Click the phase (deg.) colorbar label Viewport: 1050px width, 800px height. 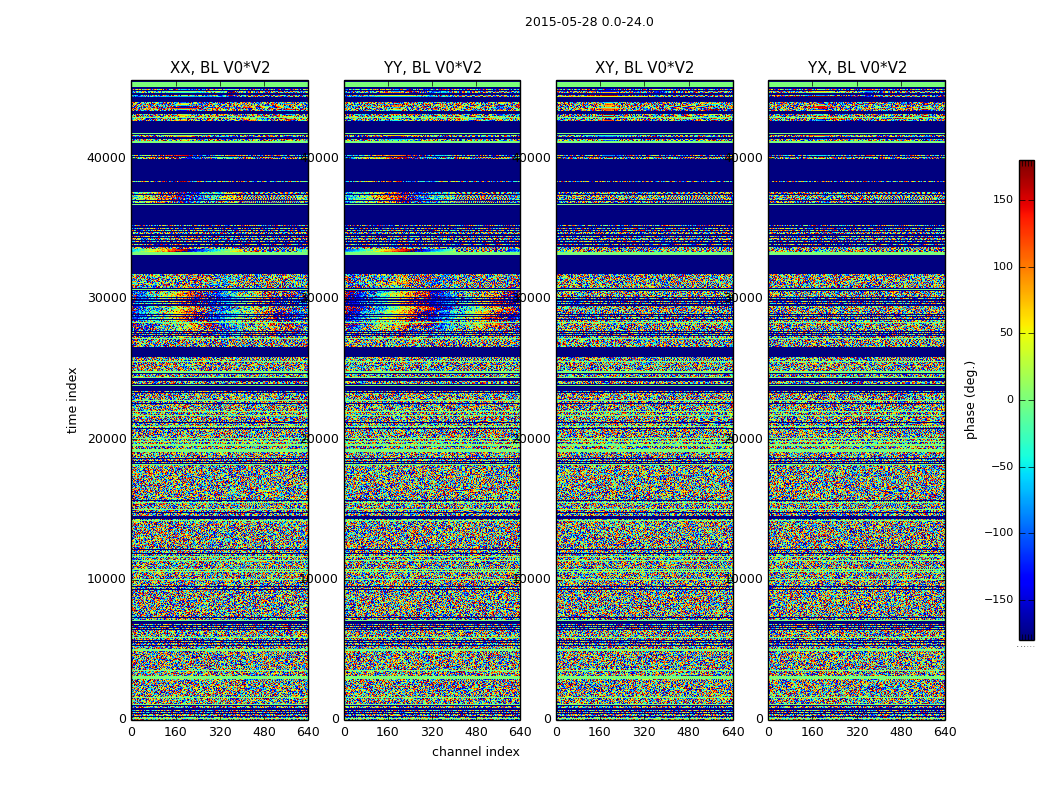(970, 400)
